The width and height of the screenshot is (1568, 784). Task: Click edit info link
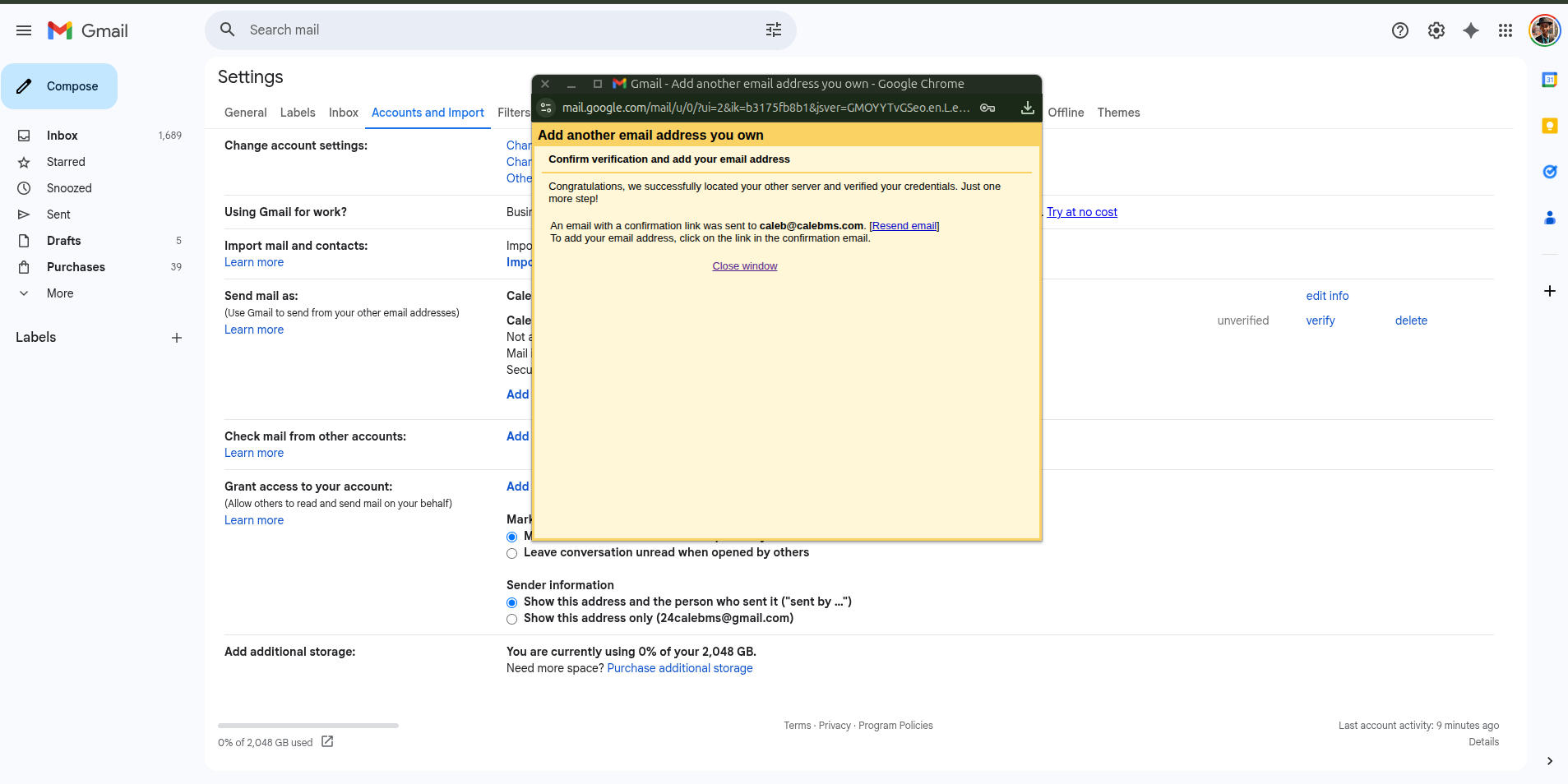[x=1327, y=296]
